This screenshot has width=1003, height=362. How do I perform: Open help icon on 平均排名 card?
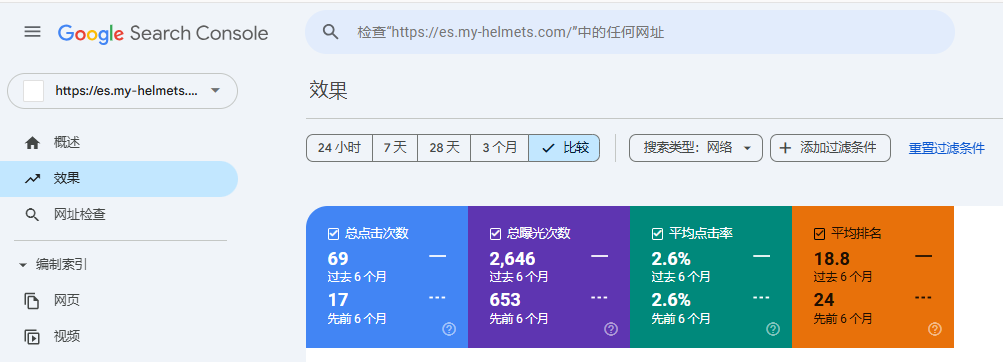(935, 329)
